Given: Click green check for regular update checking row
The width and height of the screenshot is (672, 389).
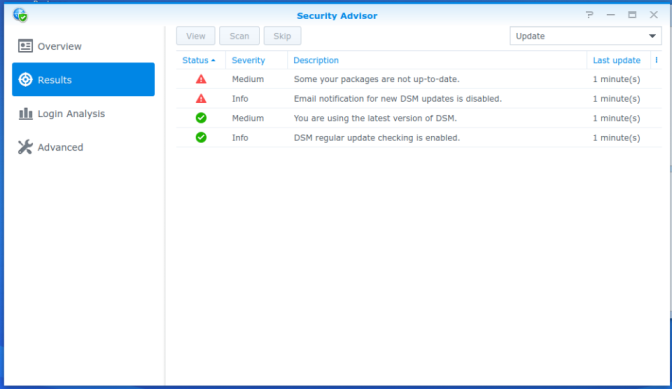Looking at the screenshot, I should point(201,138).
